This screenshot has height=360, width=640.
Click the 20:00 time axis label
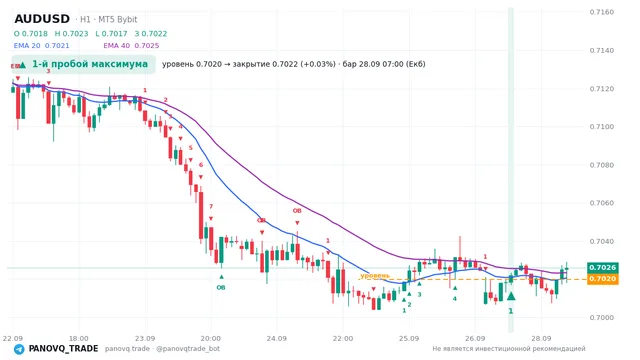coord(211,338)
